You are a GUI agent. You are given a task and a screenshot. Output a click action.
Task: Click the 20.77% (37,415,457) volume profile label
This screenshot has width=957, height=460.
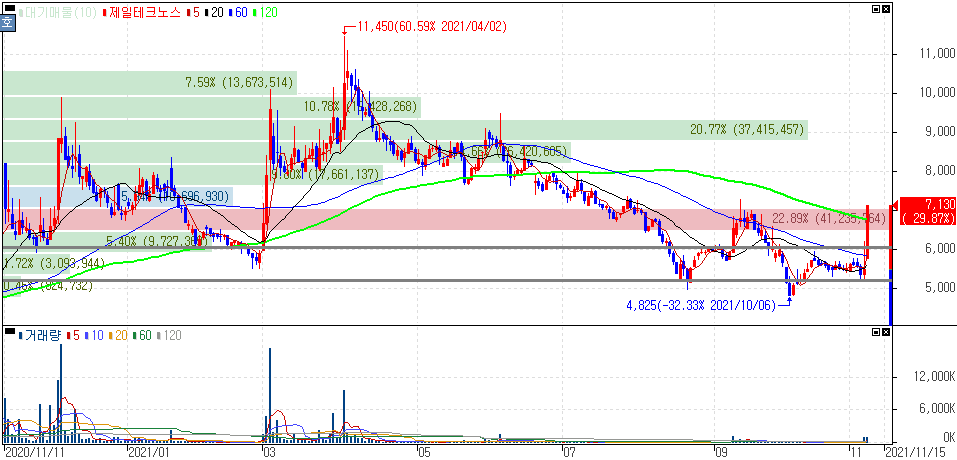click(x=748, y=129)
